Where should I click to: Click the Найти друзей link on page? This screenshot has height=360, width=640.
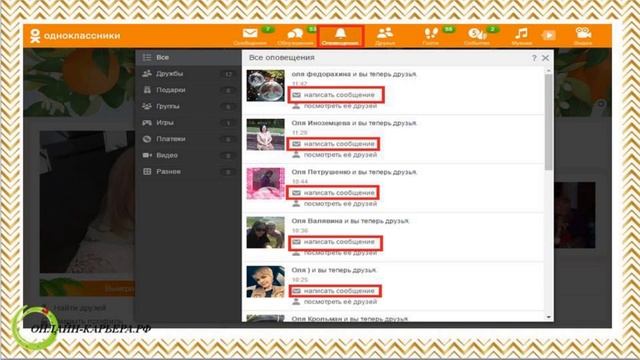80,308
